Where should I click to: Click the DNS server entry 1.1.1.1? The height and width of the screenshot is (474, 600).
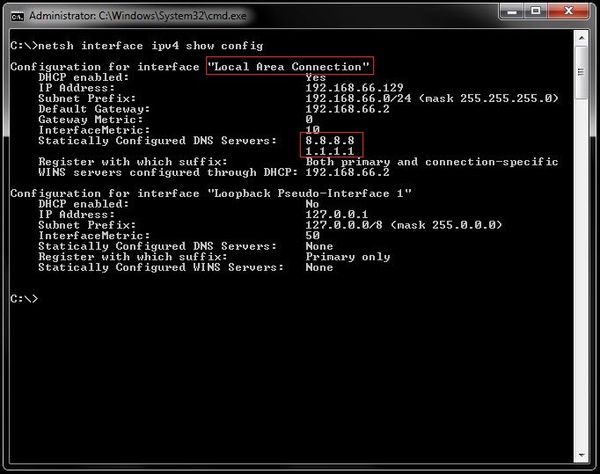coord(329,151)
